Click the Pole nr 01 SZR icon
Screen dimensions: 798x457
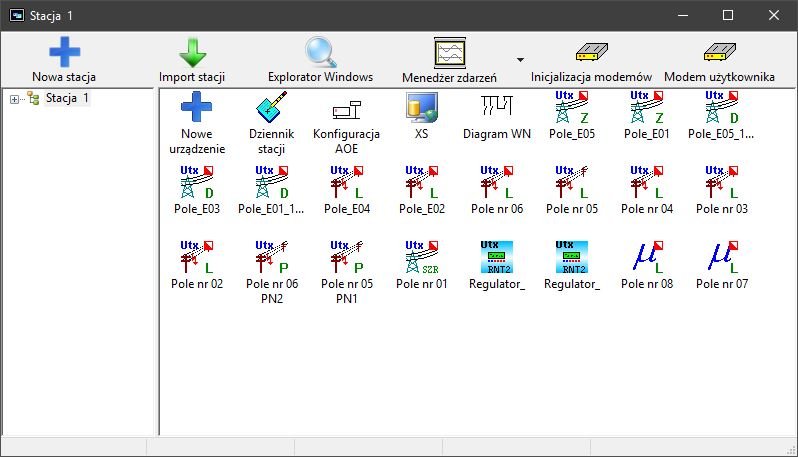click(421, 258)
